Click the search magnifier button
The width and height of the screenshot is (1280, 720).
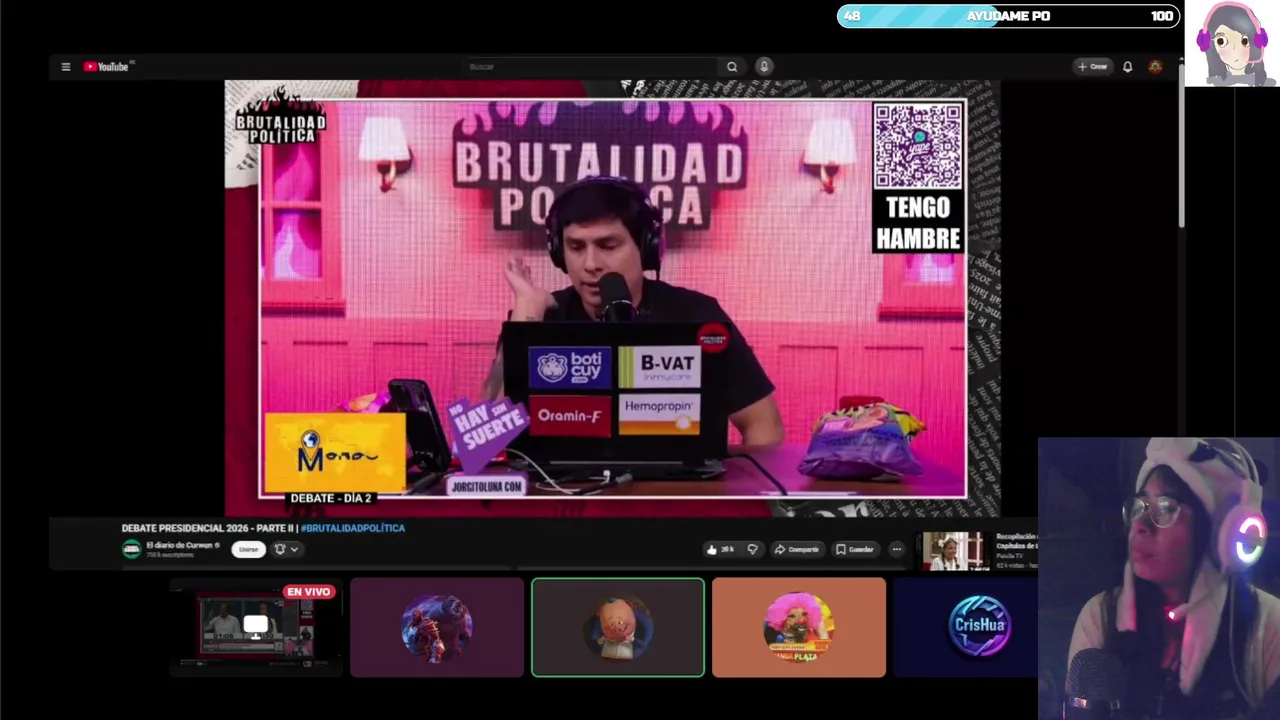point(732,67)
